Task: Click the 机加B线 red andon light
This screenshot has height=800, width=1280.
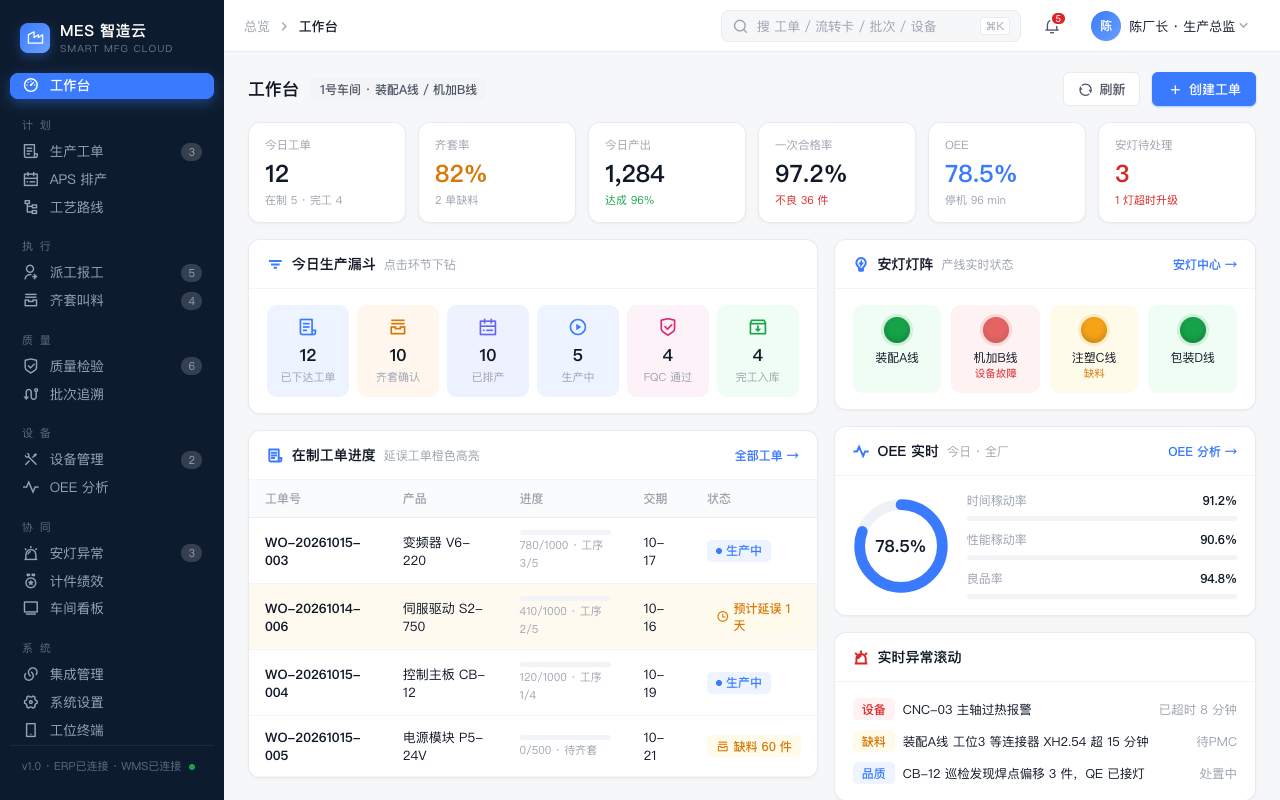Action: pyautogui.click(x=996, y=330)
